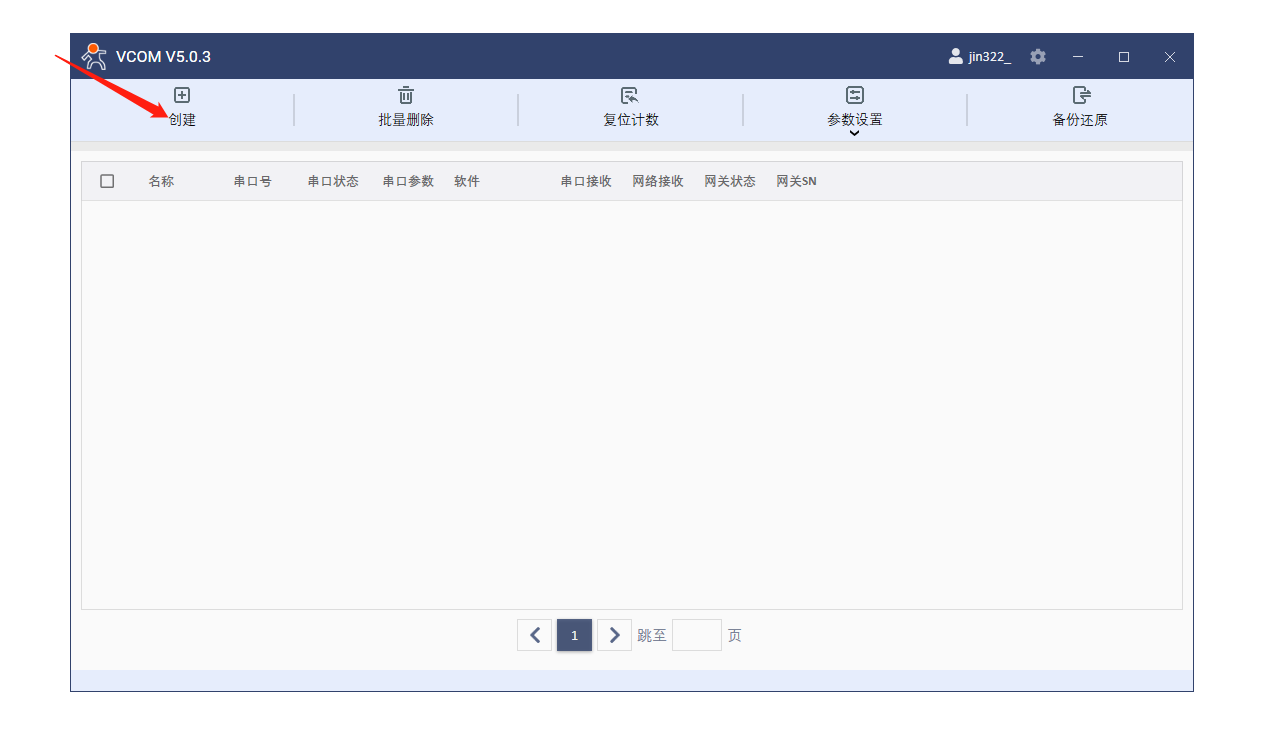Click the 网关SN column header
The width and height of the screenshot is (1266, 732).
click(x=796, y=181)
